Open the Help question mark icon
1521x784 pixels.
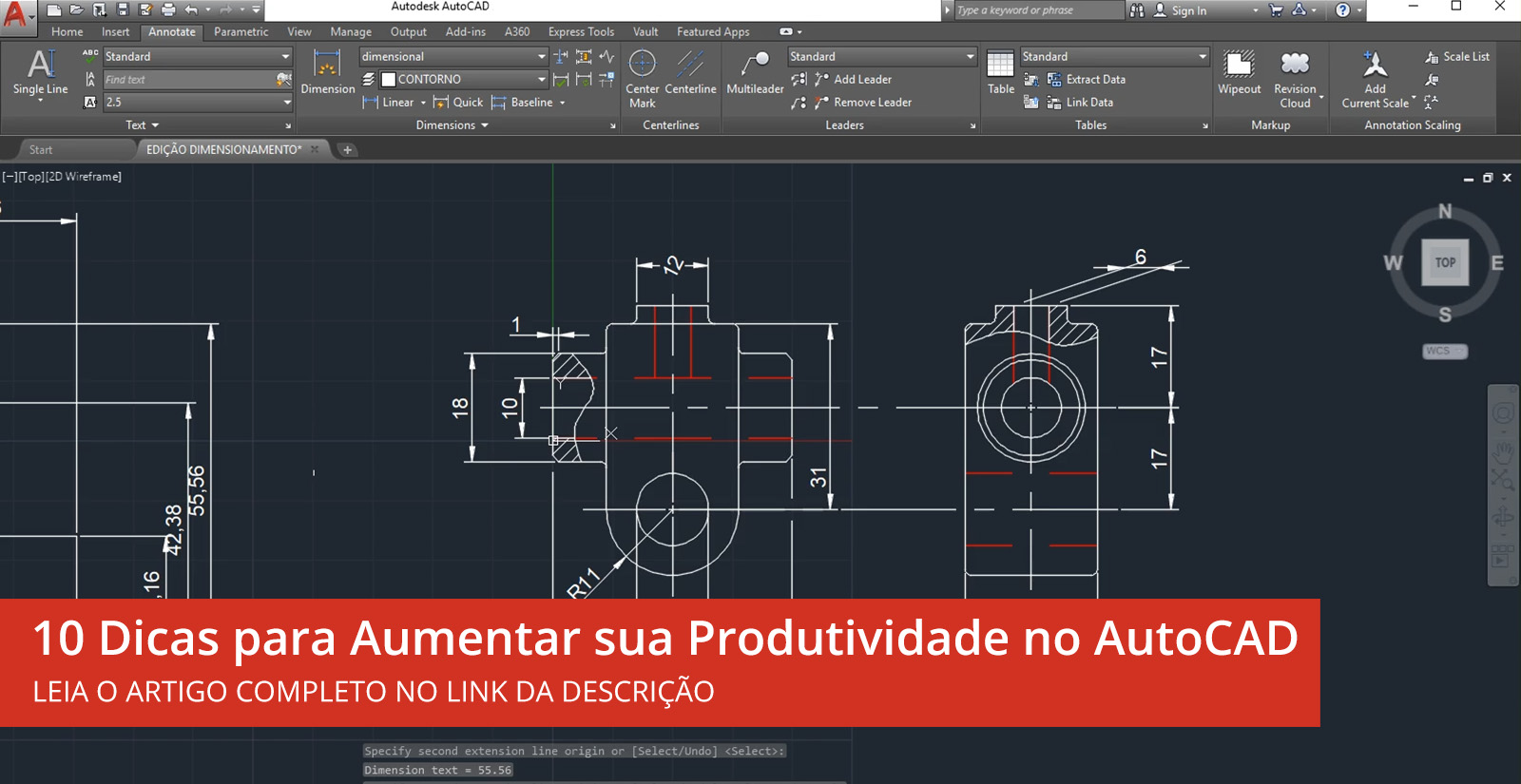[x=1342, y=10]
